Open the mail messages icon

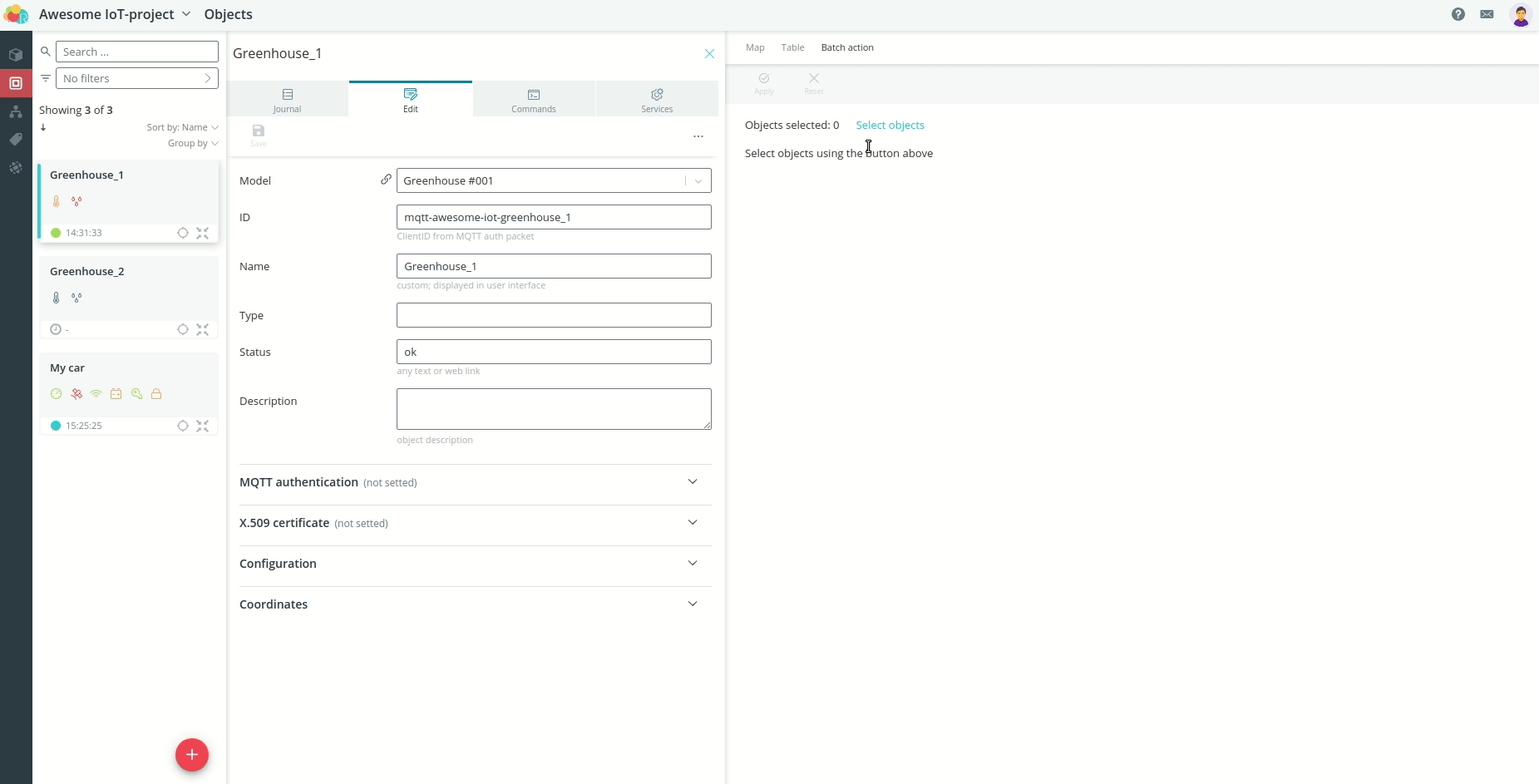click(1487, 14)
